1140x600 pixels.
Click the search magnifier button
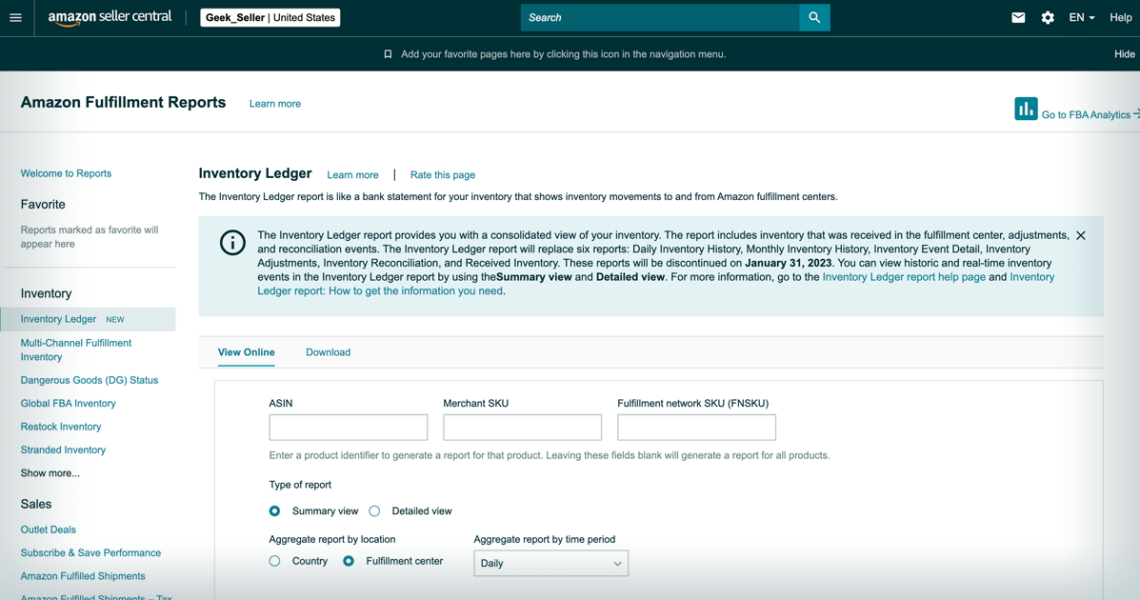coord(813,17)
